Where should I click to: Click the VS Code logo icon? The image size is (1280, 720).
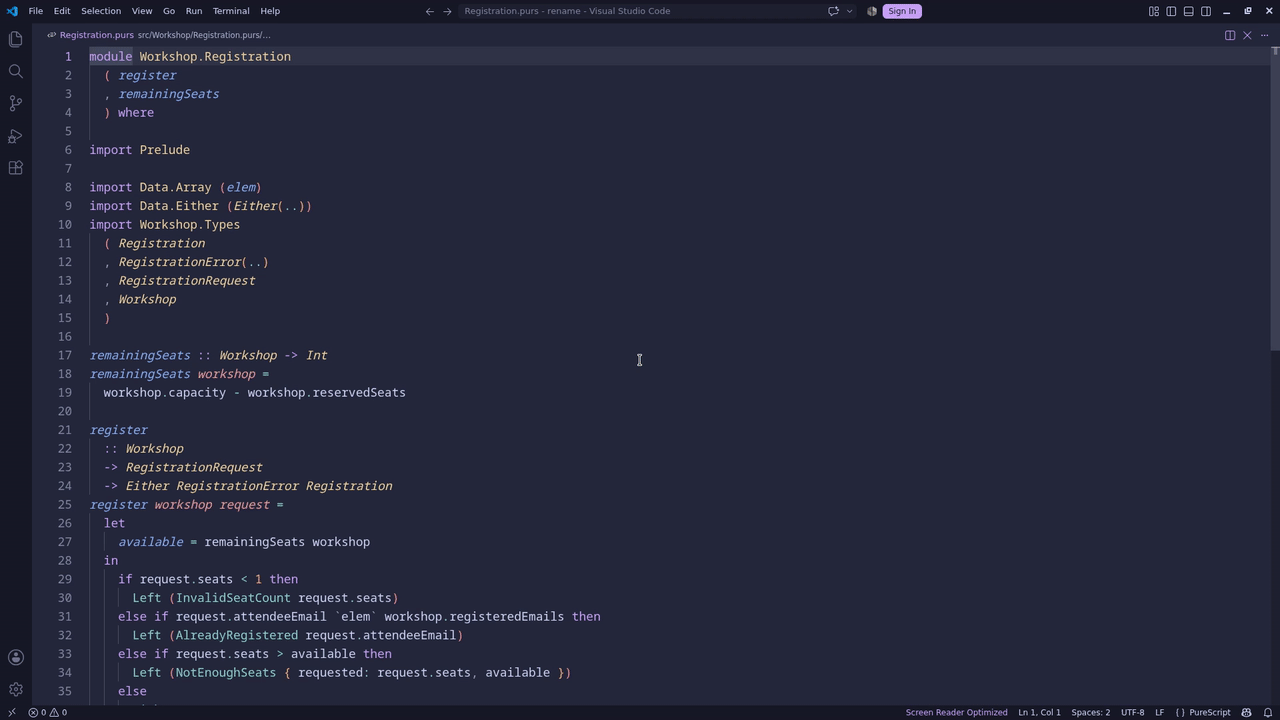point(11,11)
